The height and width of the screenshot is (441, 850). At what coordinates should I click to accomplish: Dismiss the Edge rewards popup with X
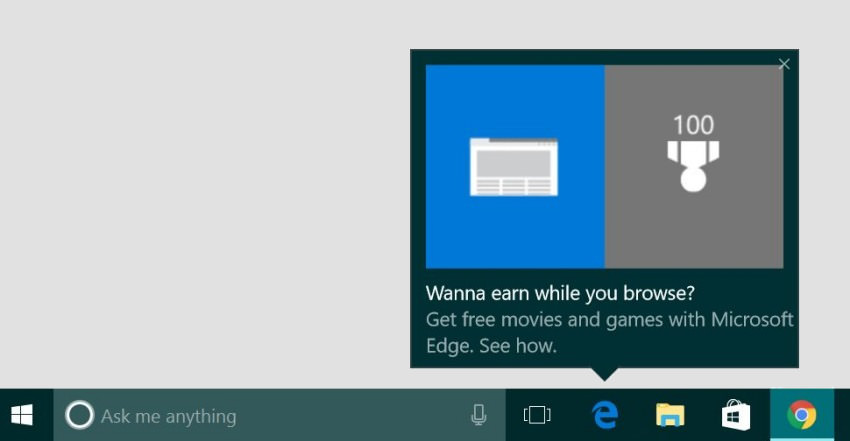(x=784, y=64)
